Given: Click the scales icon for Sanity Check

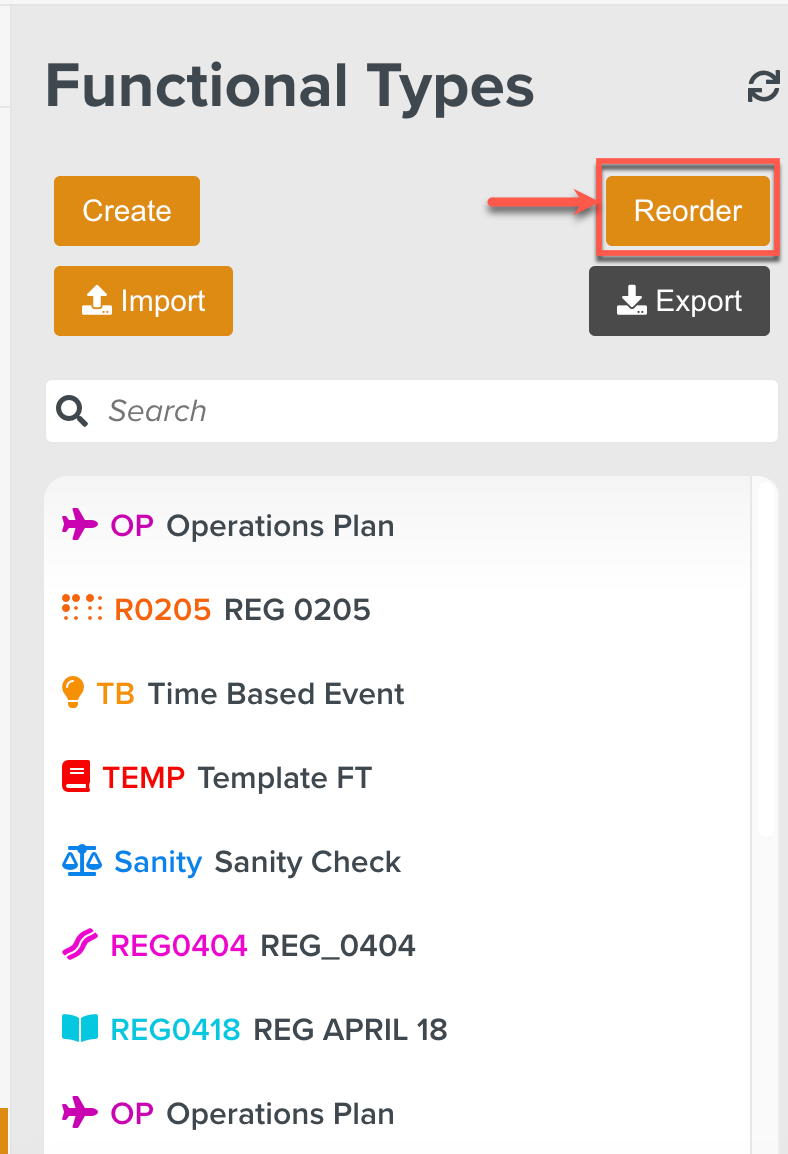Looking at the screenshot, I should [x=82, y=861].
